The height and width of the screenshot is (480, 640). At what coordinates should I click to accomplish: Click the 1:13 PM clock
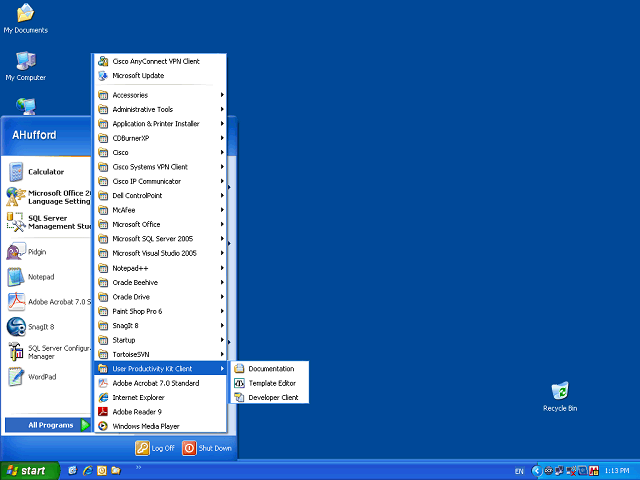[x=616, y=471]
